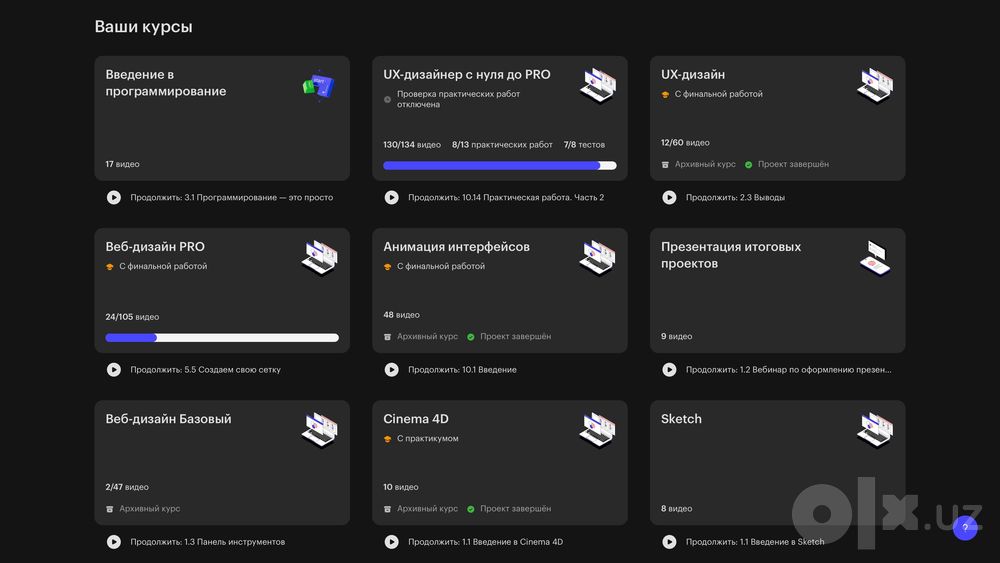Viewport: 1000px width, 563px height.
Task: Click graduation cap icon in UX-дизайн card
Action: 665,94
